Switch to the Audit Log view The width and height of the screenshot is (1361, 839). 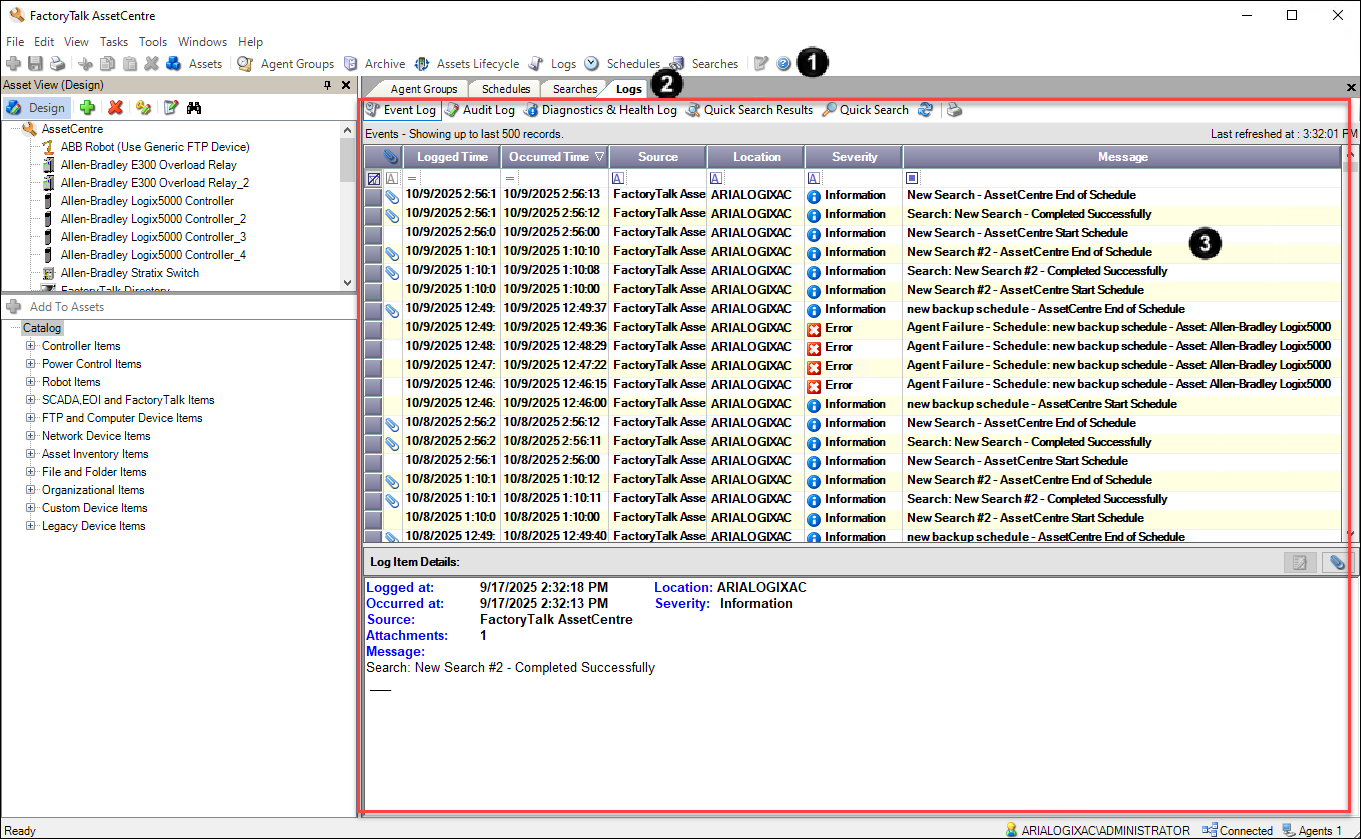click(x=480, y=110)
